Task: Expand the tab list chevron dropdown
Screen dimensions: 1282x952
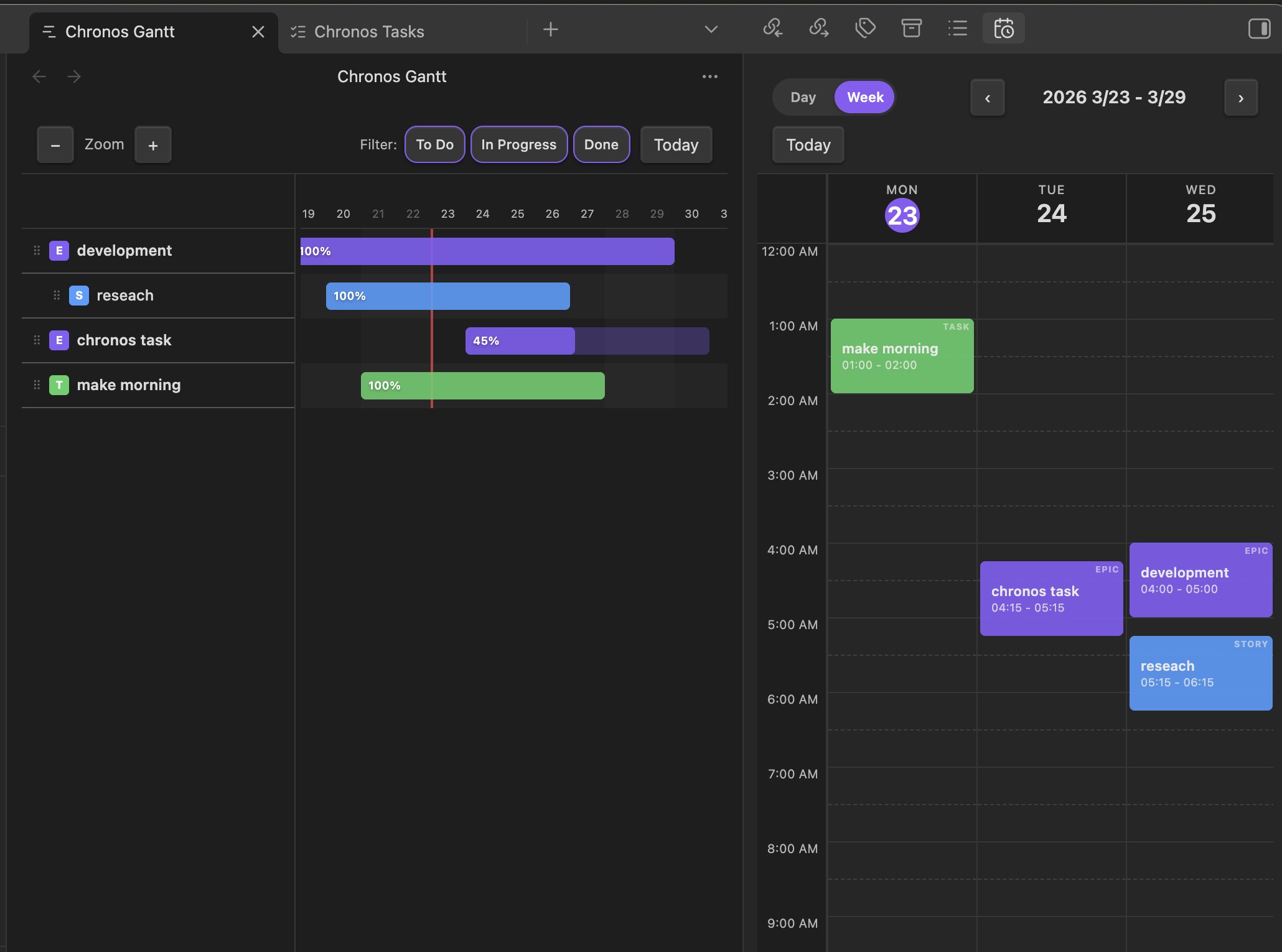Action: click(x=711, y=30)
